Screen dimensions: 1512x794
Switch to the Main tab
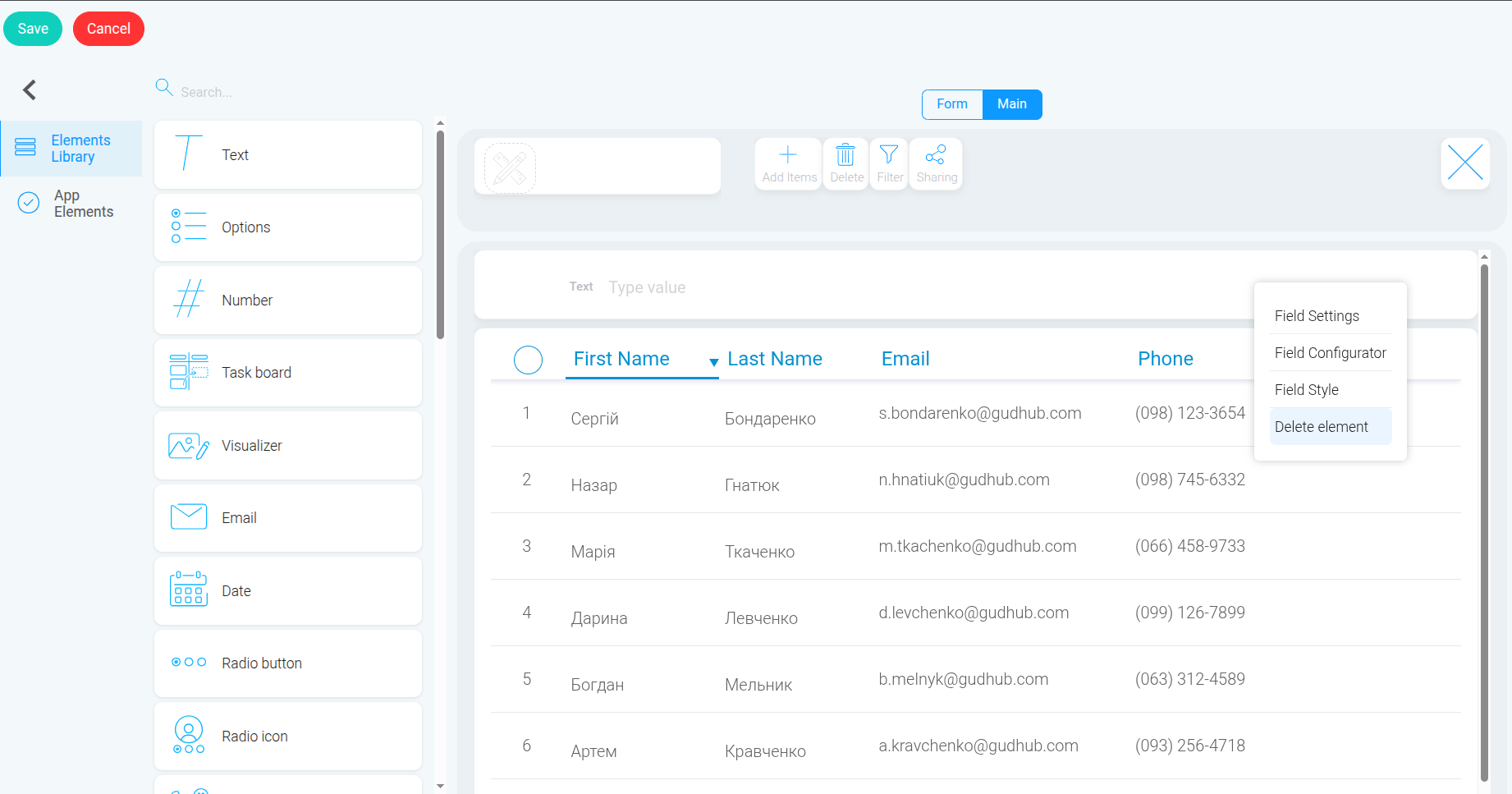pyautogui.click(x=1012, y=104)
